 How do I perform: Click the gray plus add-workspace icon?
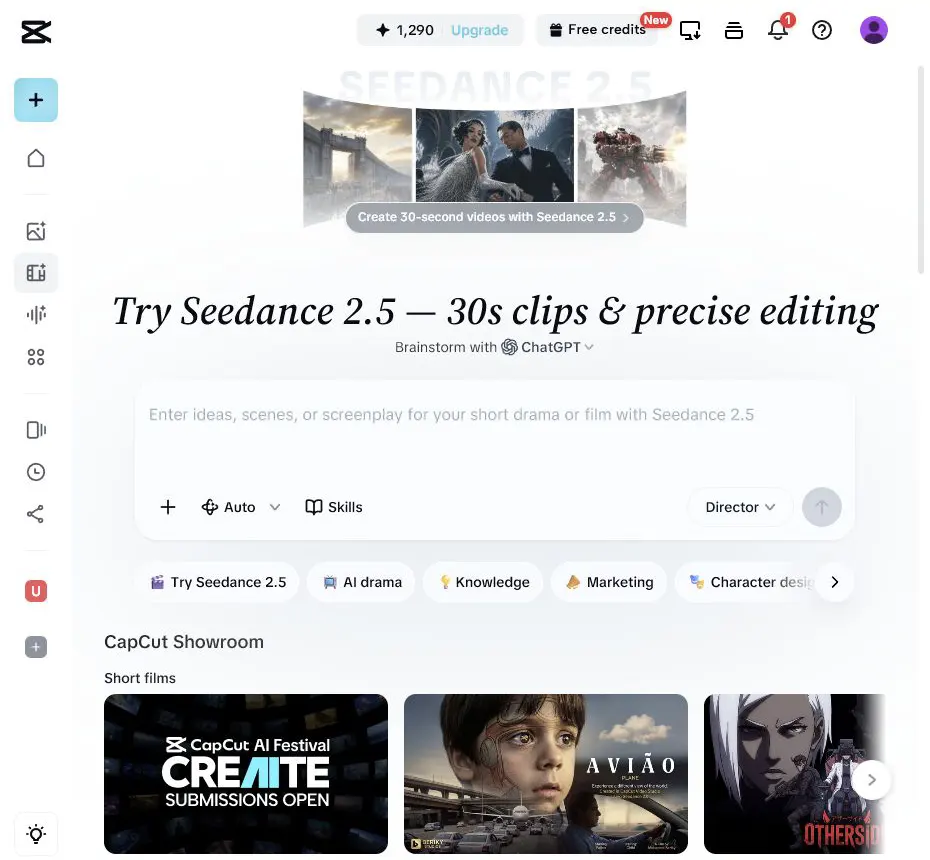click(x=36, y=646)
